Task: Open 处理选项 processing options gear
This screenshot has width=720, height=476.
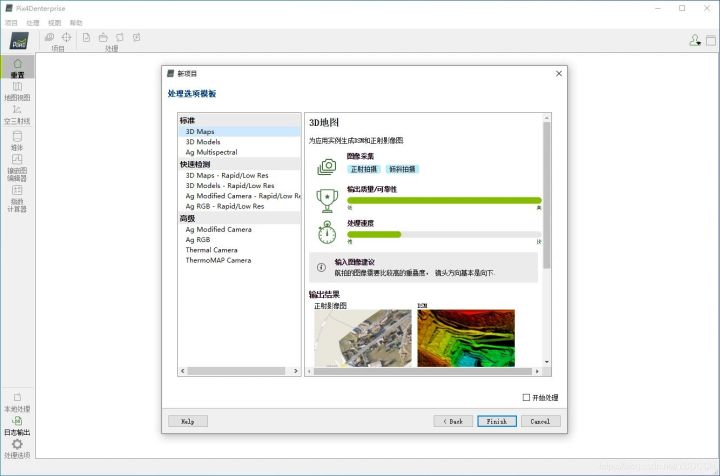Action: coord(17,449)
